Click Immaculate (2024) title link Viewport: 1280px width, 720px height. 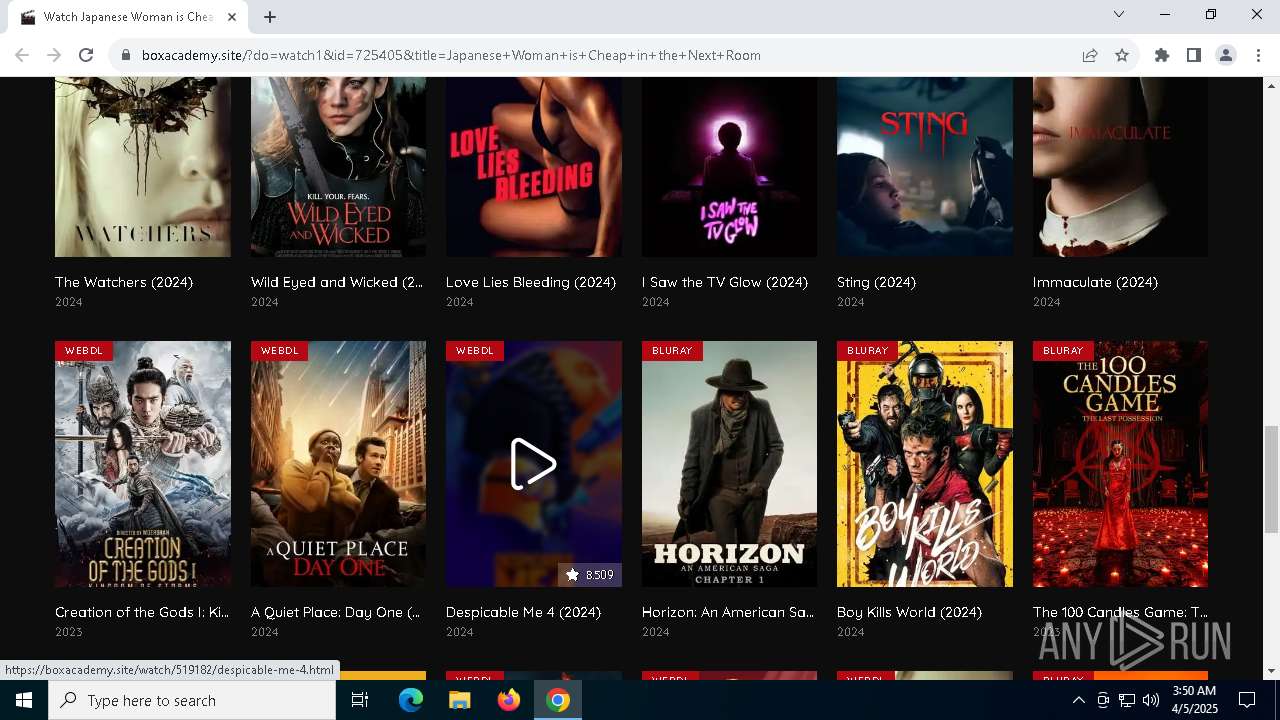pyautogui.click(x=1095, y=282)
